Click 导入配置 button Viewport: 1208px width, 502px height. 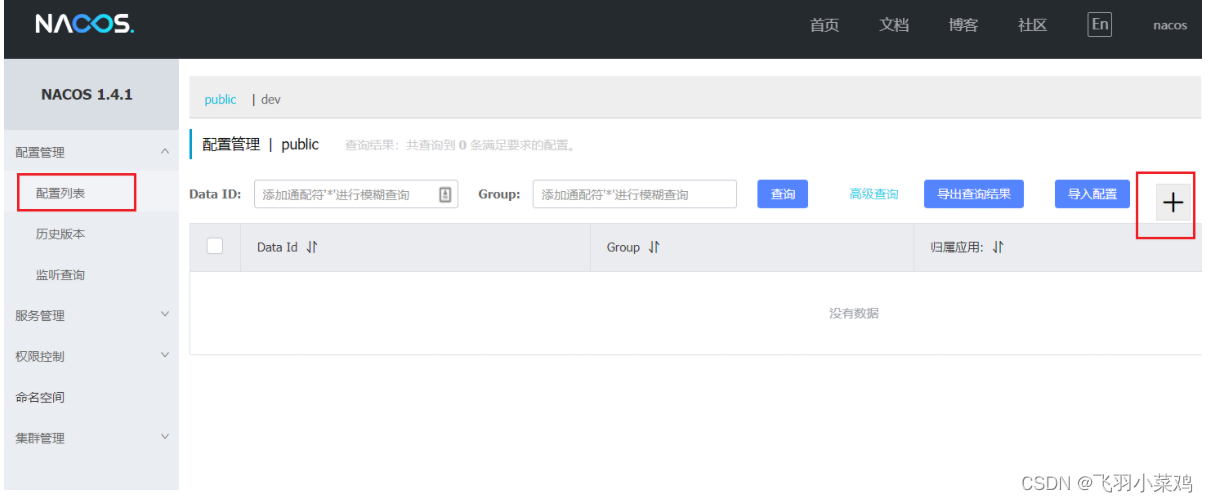coord(1092,194)
